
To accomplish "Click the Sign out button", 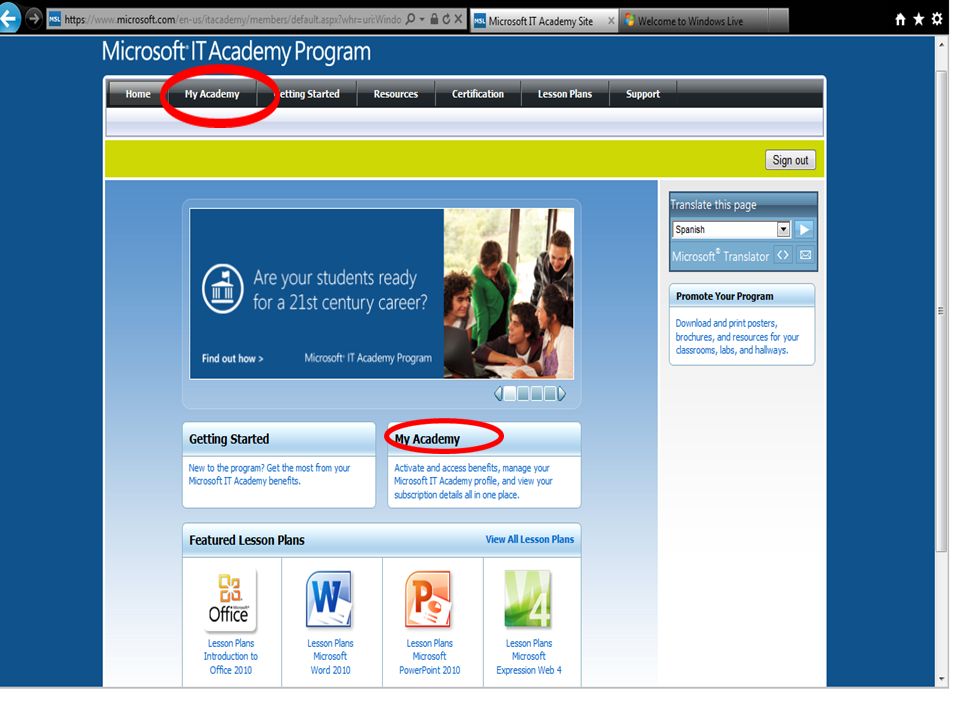I will (x=790, y=160).
